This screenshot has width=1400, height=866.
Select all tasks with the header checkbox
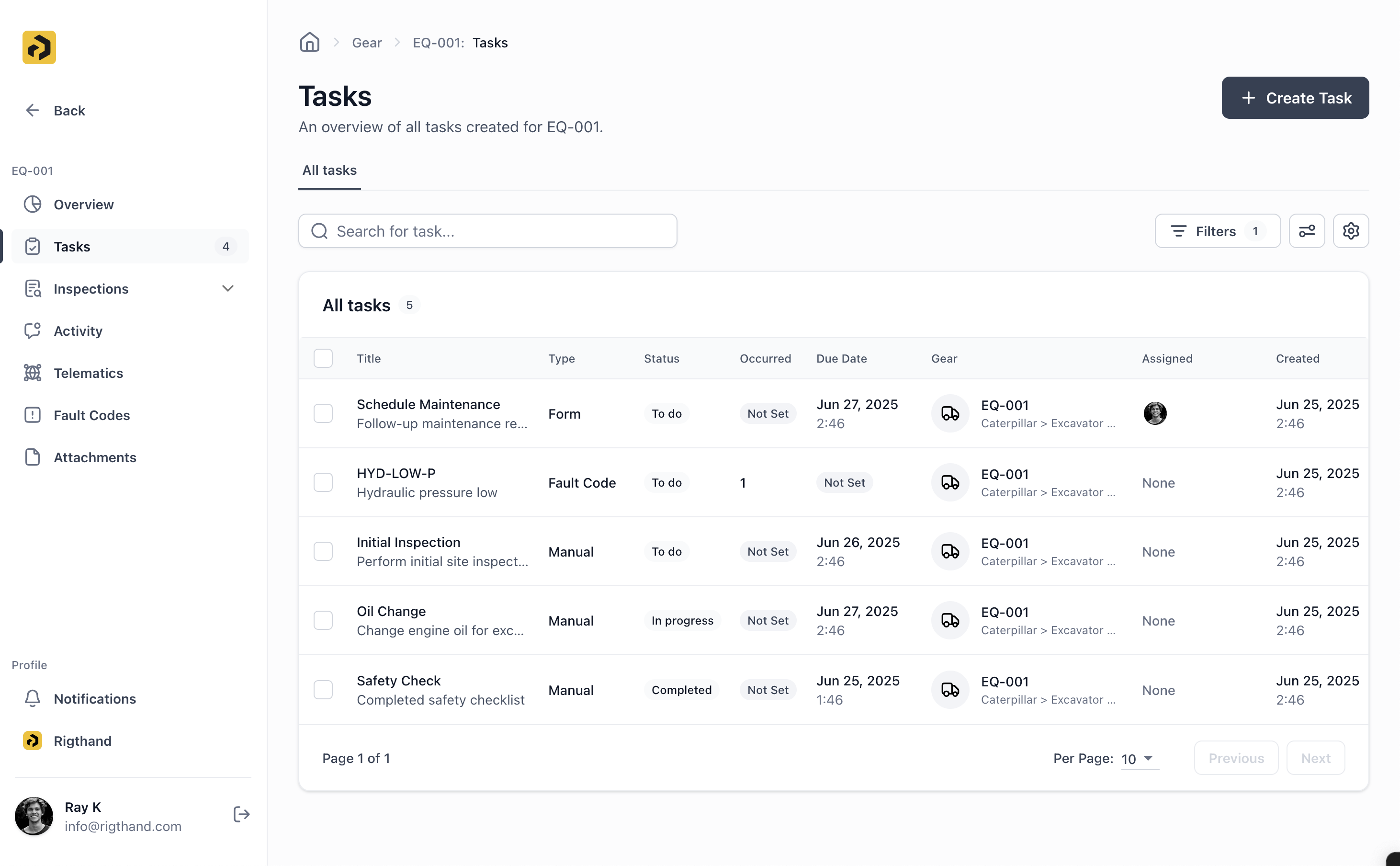click(323, 358)
